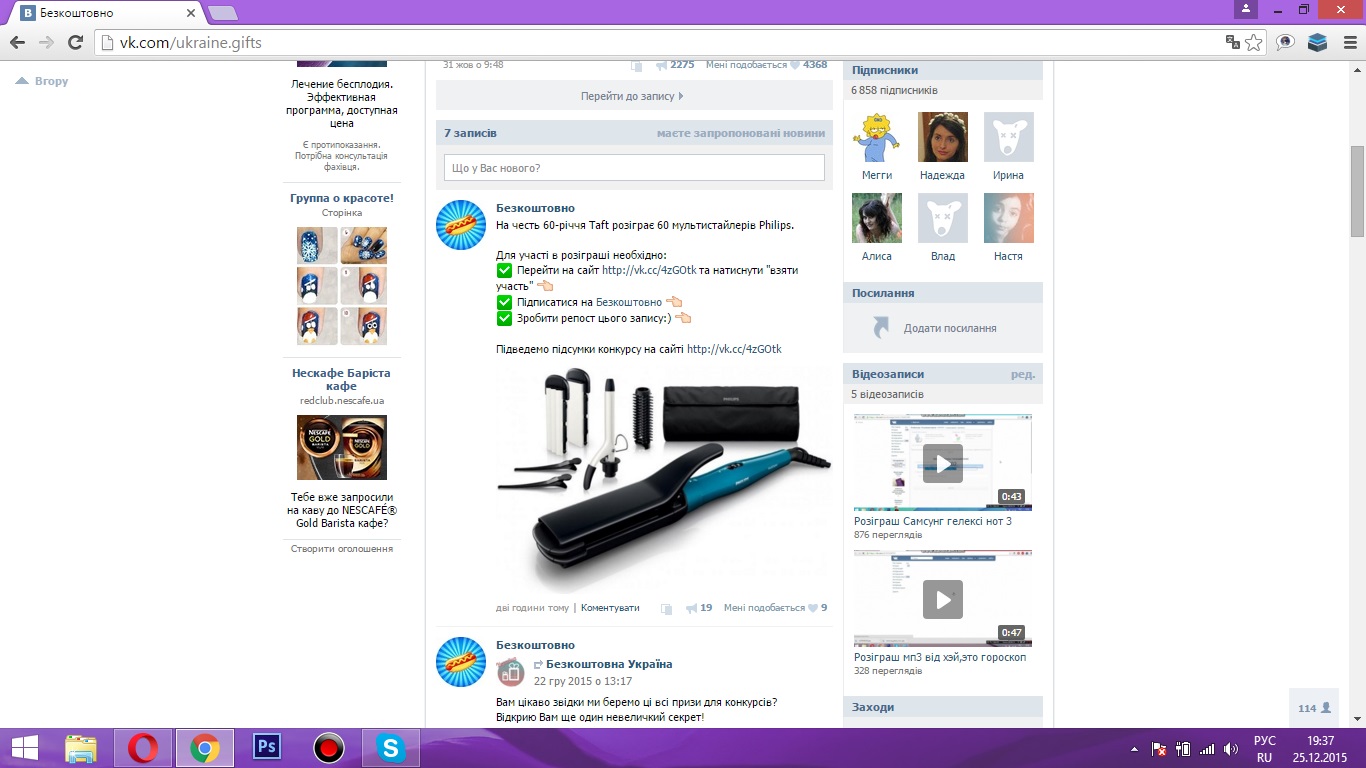This screenshot has height=768, width=1366.
Task: Click the Що у Вас нового input field
Action: point(634,168)
